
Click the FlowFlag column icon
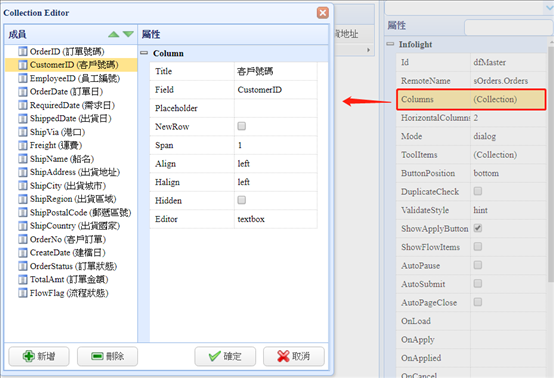(x=23, y=293)
